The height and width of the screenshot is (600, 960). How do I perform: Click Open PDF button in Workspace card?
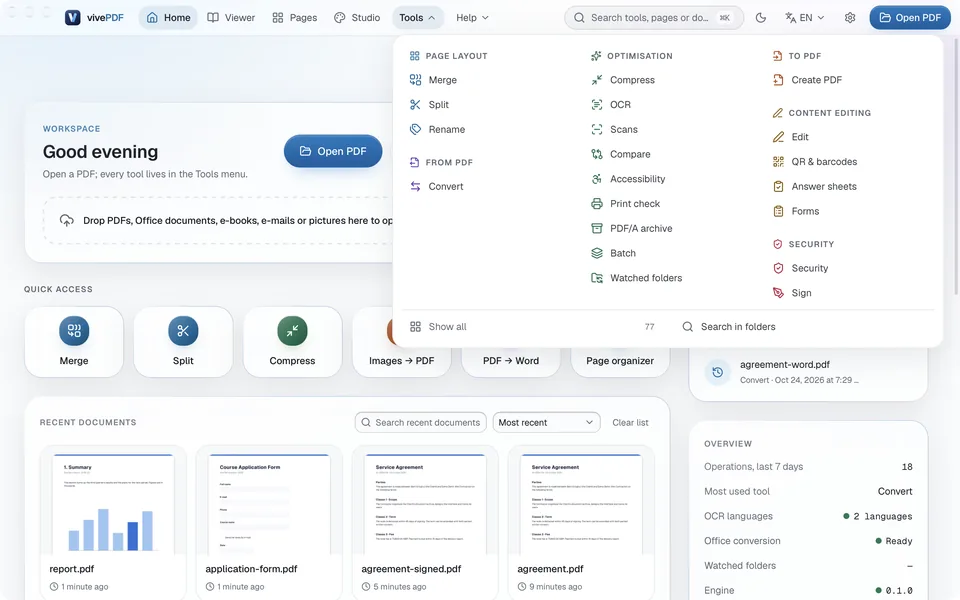click(x=333, y=151)
